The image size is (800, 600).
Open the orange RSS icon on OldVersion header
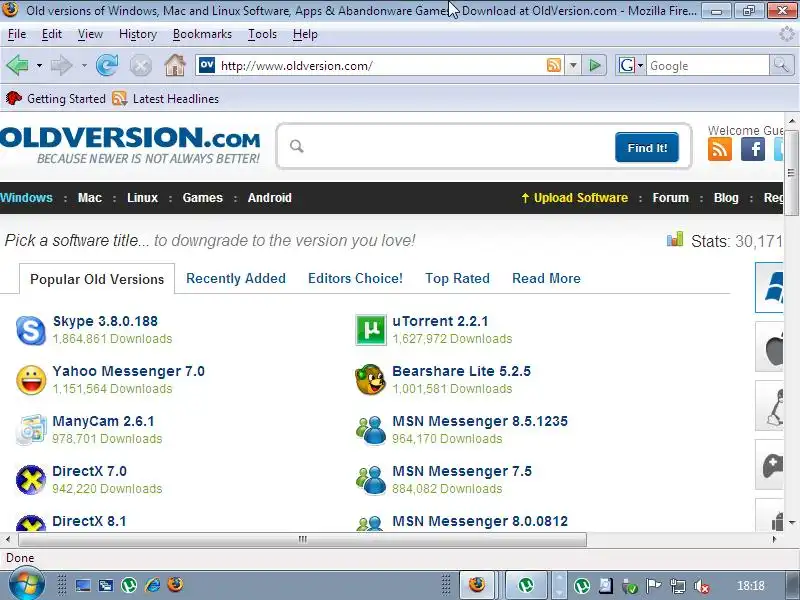tap(720, 149)
